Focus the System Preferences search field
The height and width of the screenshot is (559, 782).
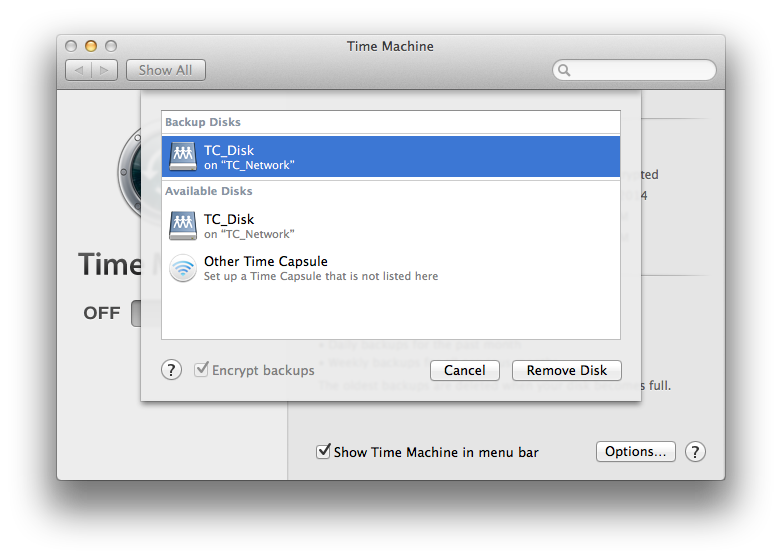click(x=634, y=70)
